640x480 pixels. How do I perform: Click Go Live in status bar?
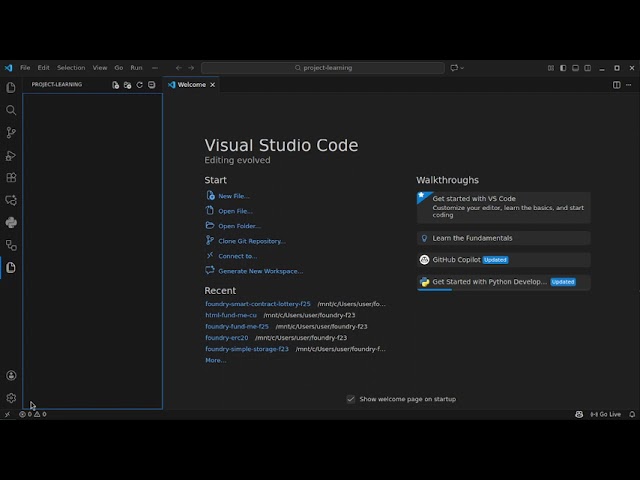point(605,414)
